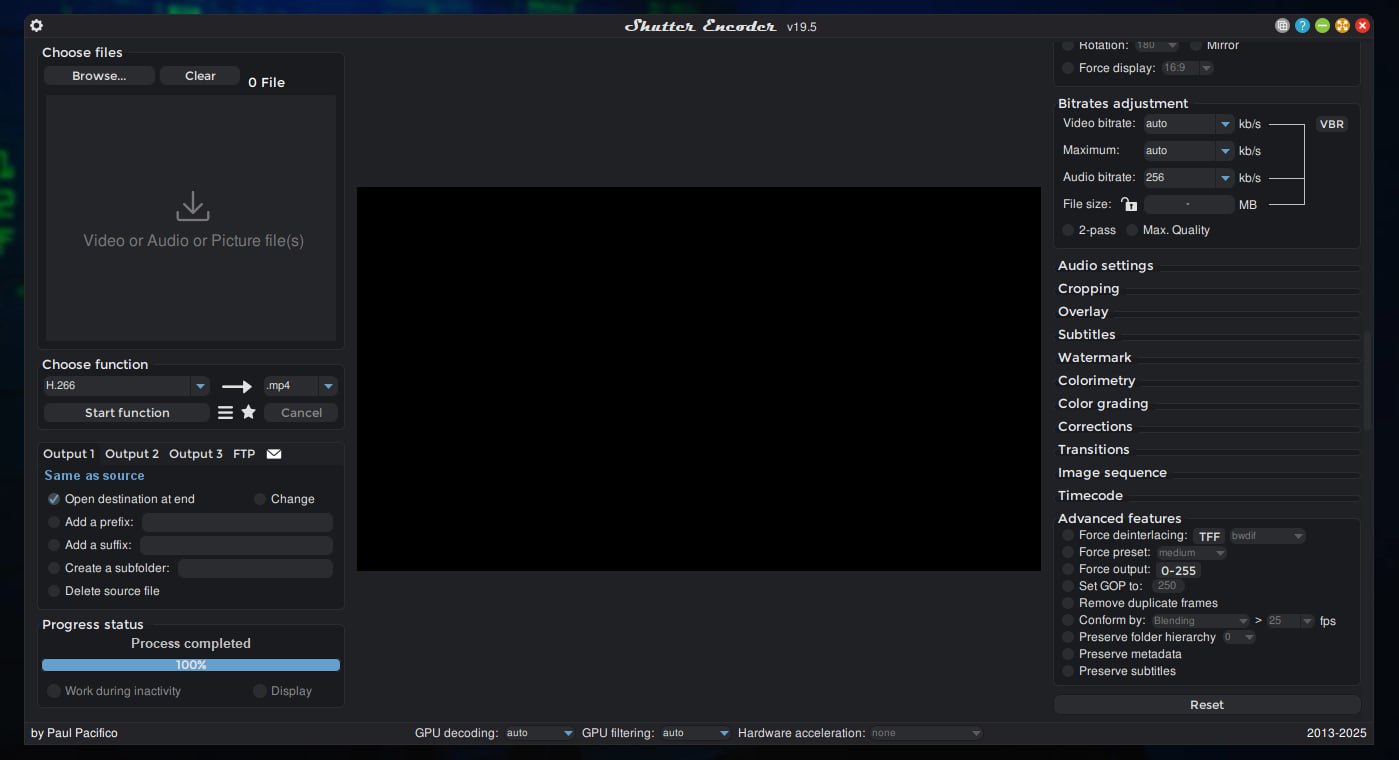The height and width of the screenshot is (760, 1399).
Task: Uncheck Open destination at end
Action: click(54, 499)
